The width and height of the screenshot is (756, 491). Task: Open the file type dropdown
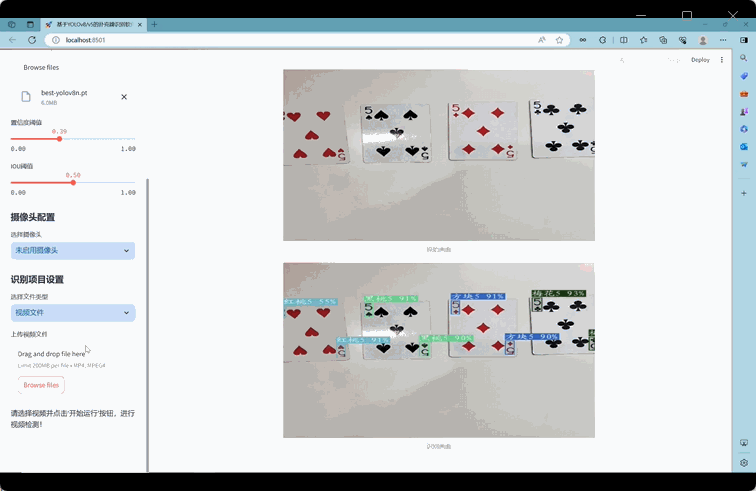pyautogui.click(x=73, y=313)
